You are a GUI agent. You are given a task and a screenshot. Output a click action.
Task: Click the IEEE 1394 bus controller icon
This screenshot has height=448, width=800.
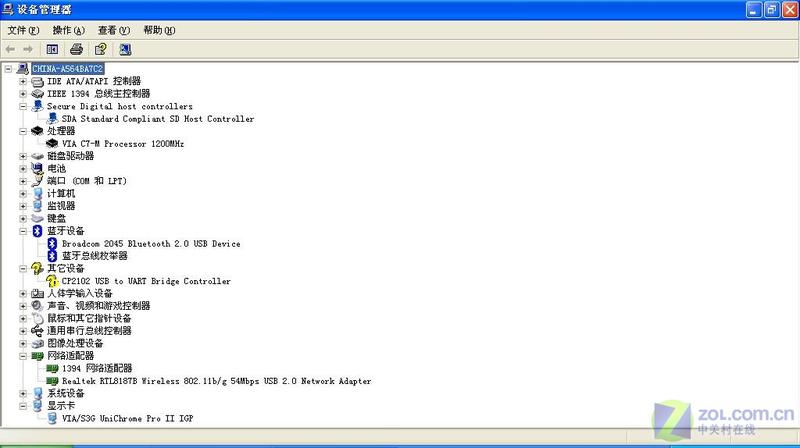[x=37, y=94]
